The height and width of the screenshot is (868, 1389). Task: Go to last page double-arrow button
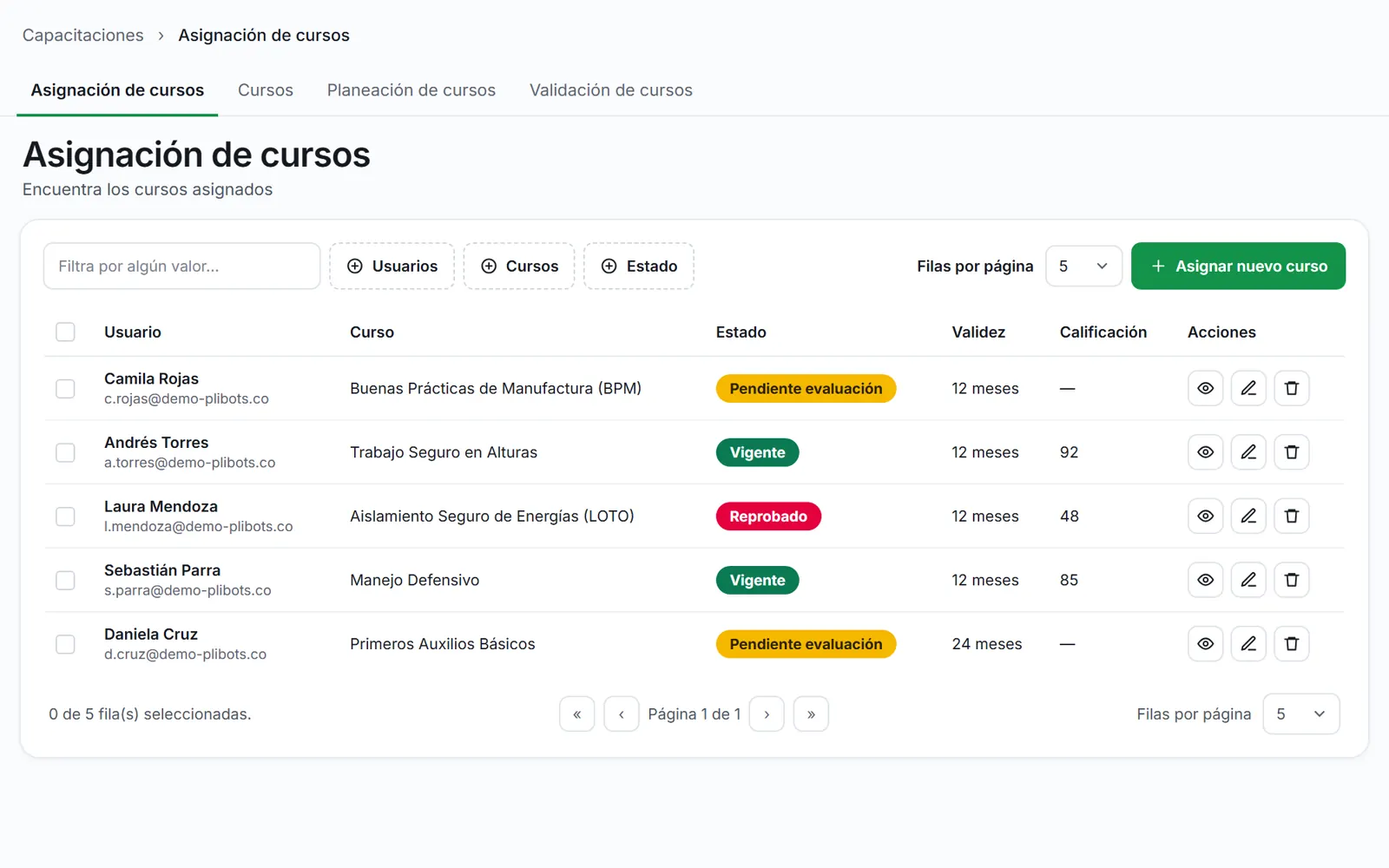811,714
